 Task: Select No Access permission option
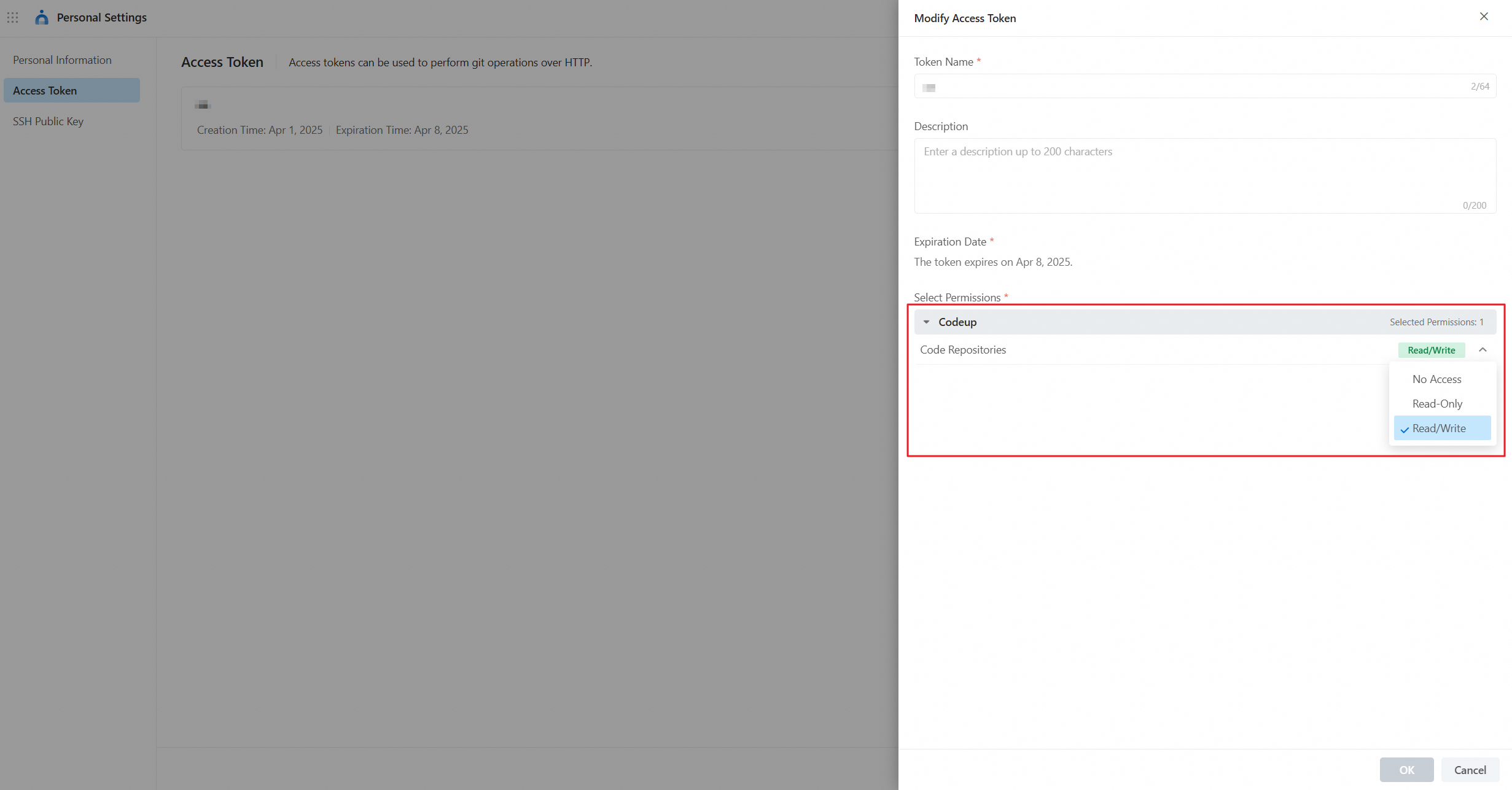pyautogui.click(x=1436, y=379)
